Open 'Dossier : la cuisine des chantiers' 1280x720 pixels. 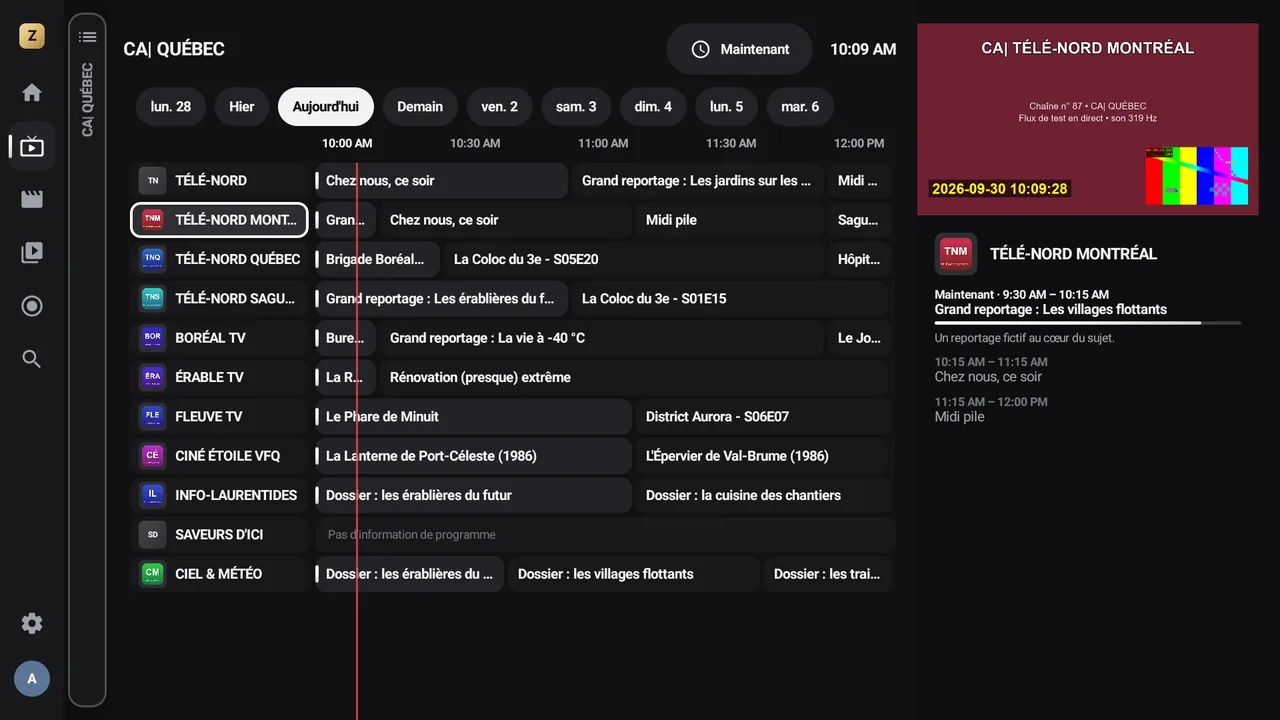pyautogui.click(x=762, y=495)
